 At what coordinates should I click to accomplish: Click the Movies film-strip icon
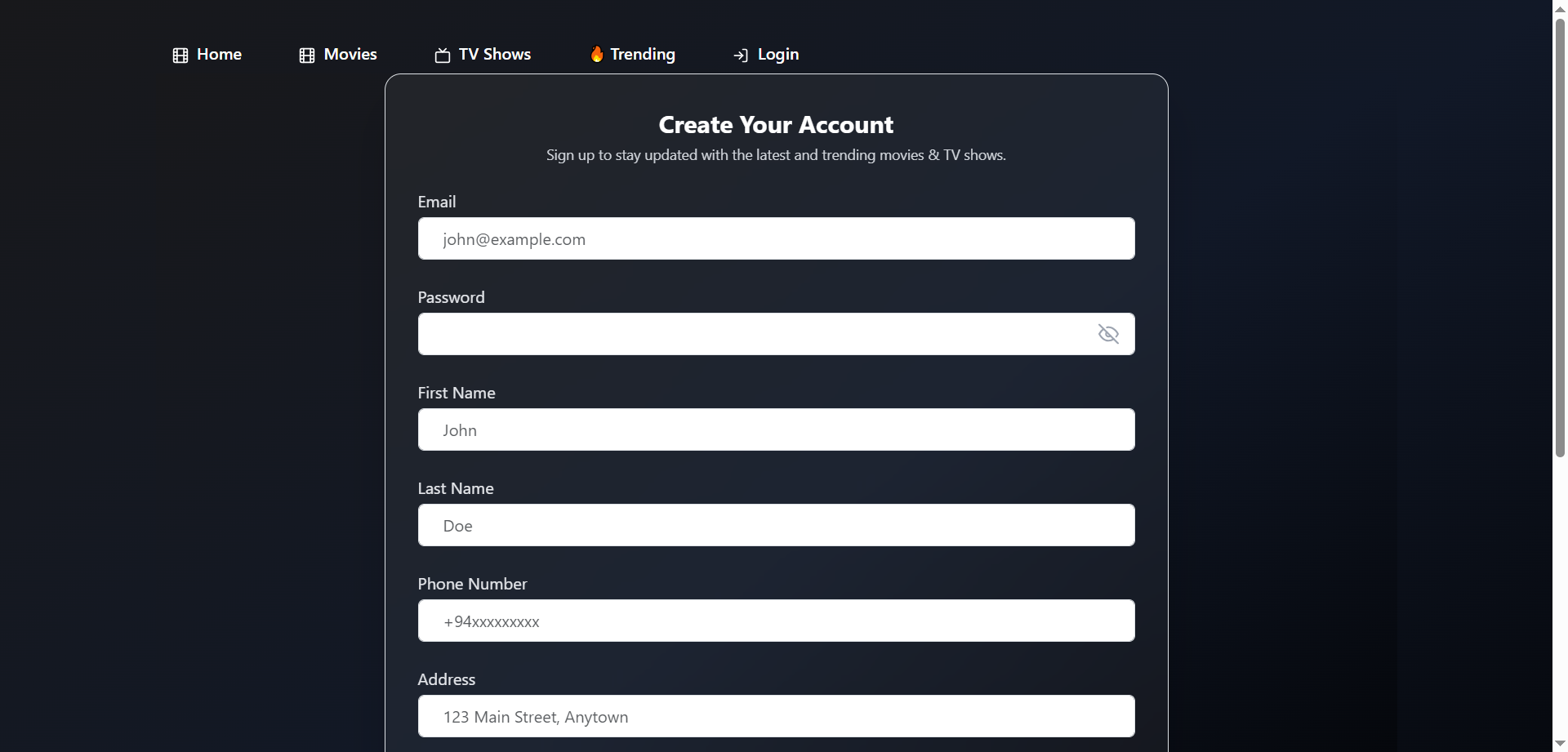307,56
